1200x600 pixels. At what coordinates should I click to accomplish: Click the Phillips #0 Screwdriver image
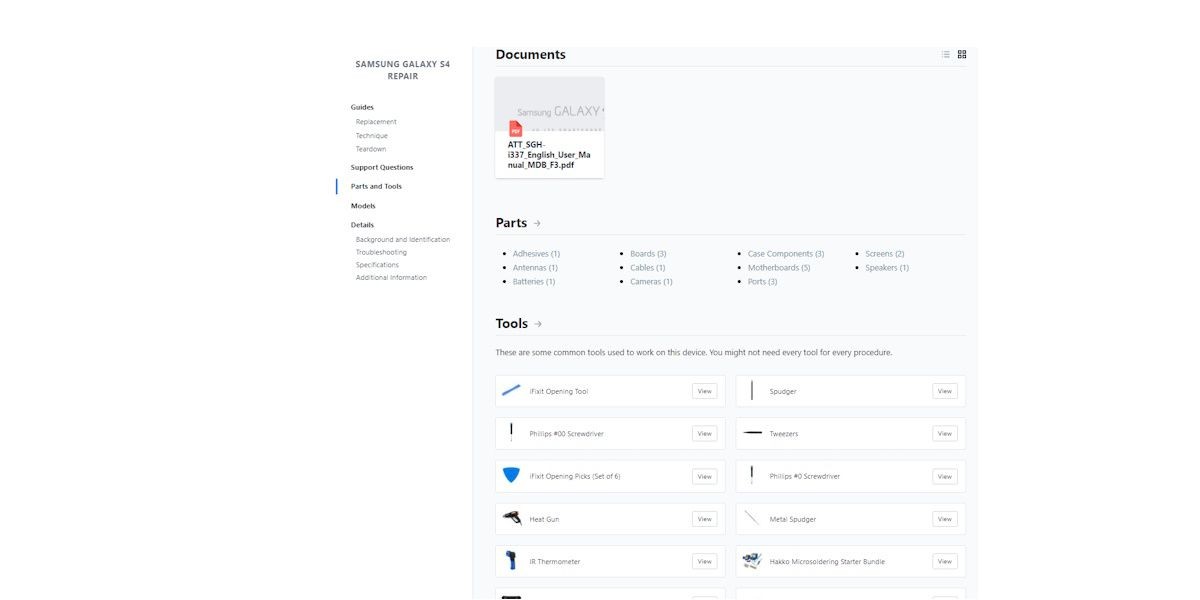[x=752, y=476]
